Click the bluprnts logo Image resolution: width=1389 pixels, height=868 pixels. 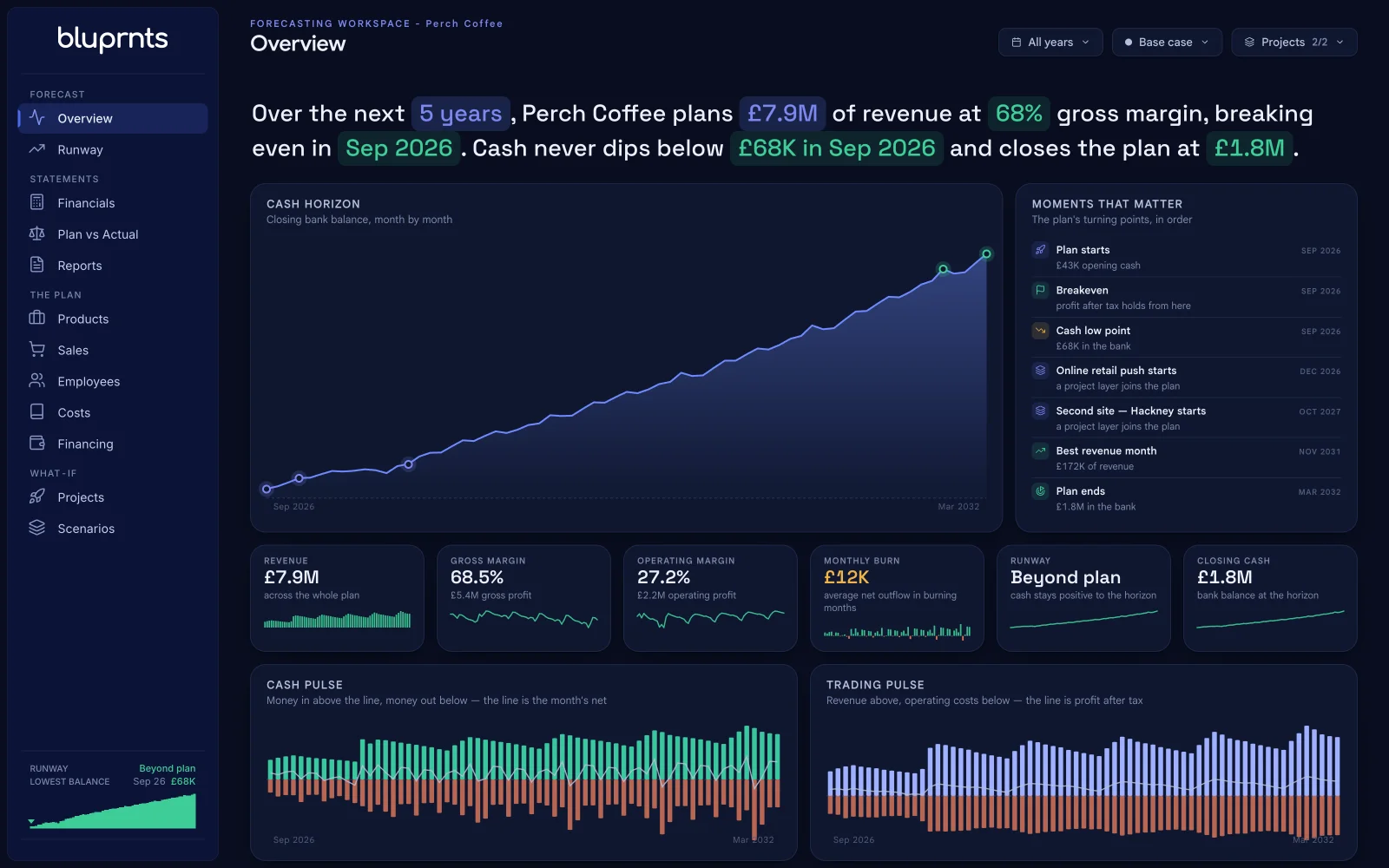pyautogui.click(x=113, y=38)
